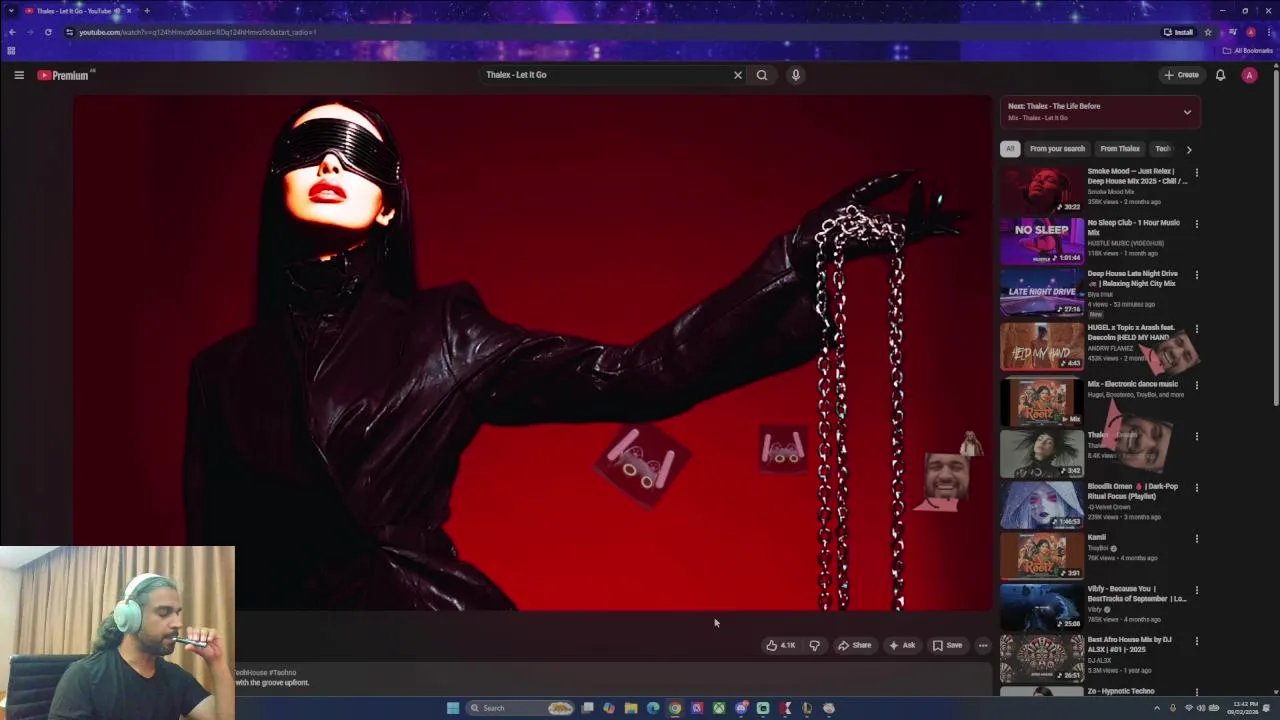Open options for Kamli video
1280x720 pixels.
[x=1196, y=539]
